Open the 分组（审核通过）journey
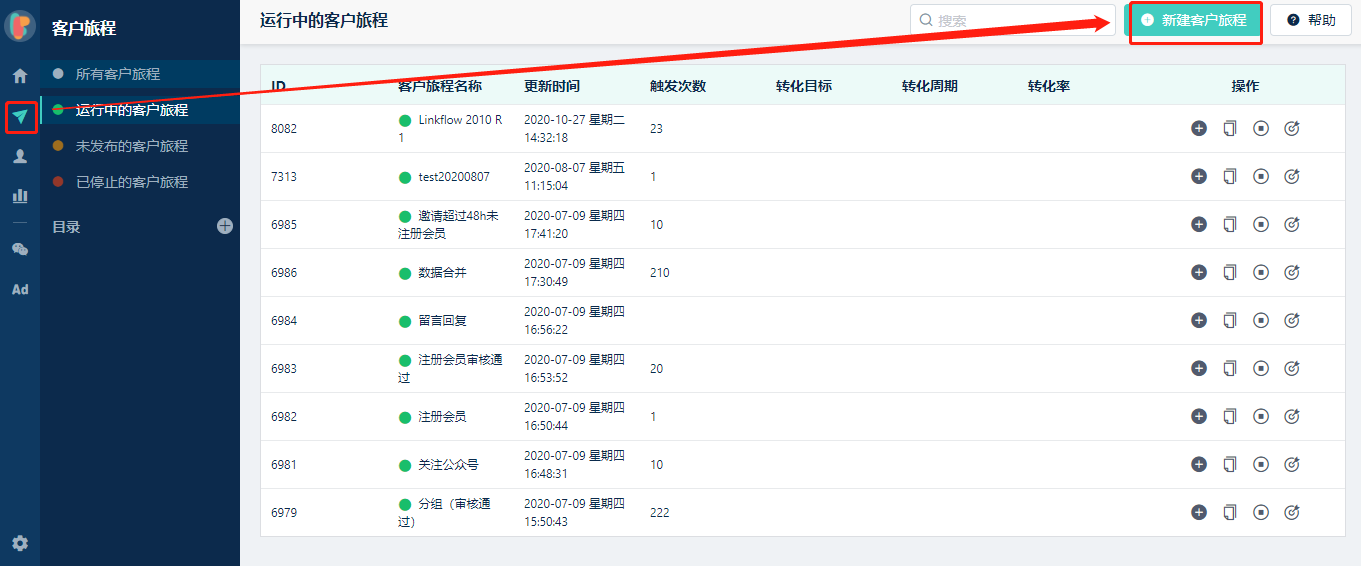 coord(446,513)
